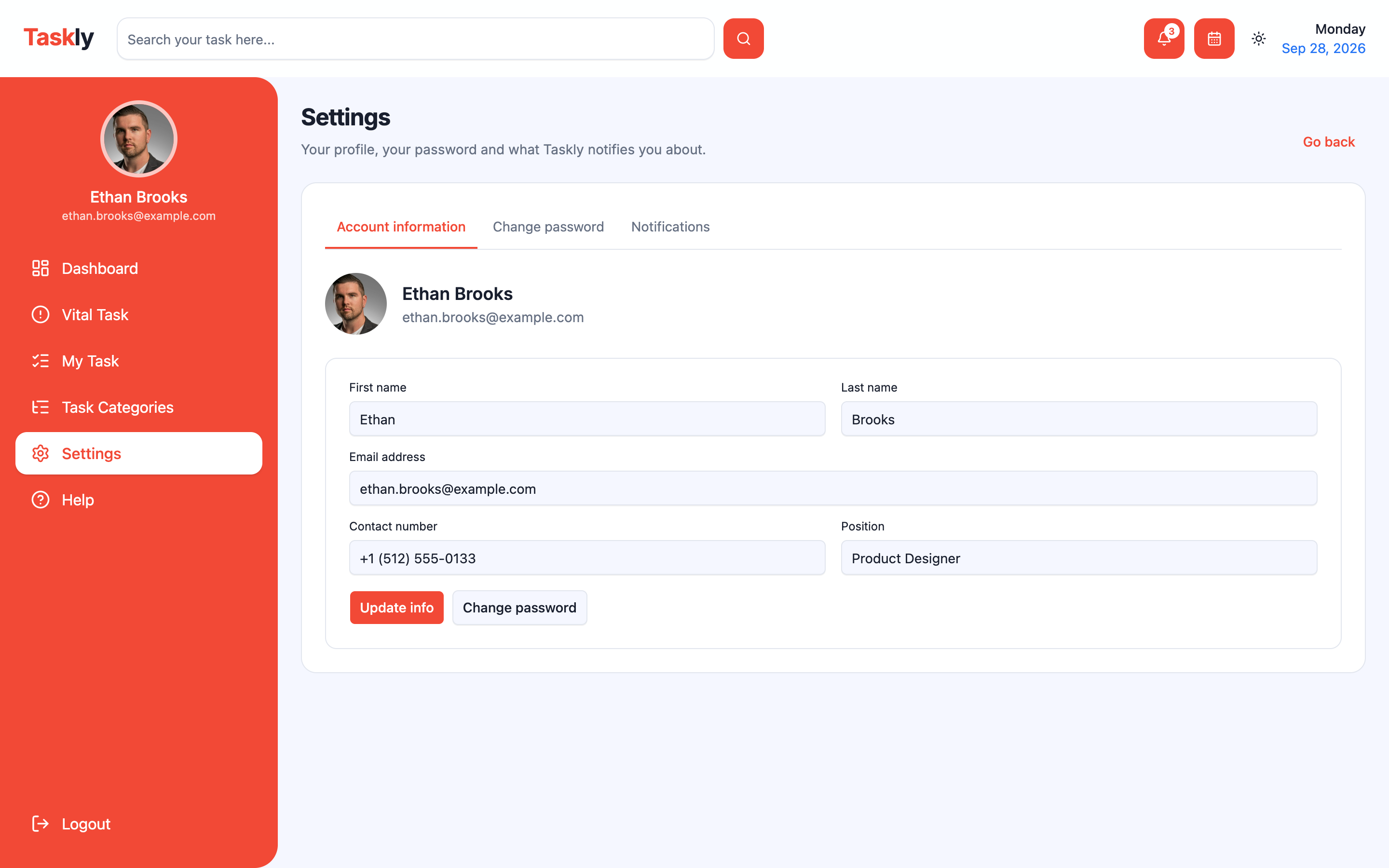Click the Dashboard grid icon
Image resolution: width=1389 pixels, height=868 pixels.
[40, 268]
